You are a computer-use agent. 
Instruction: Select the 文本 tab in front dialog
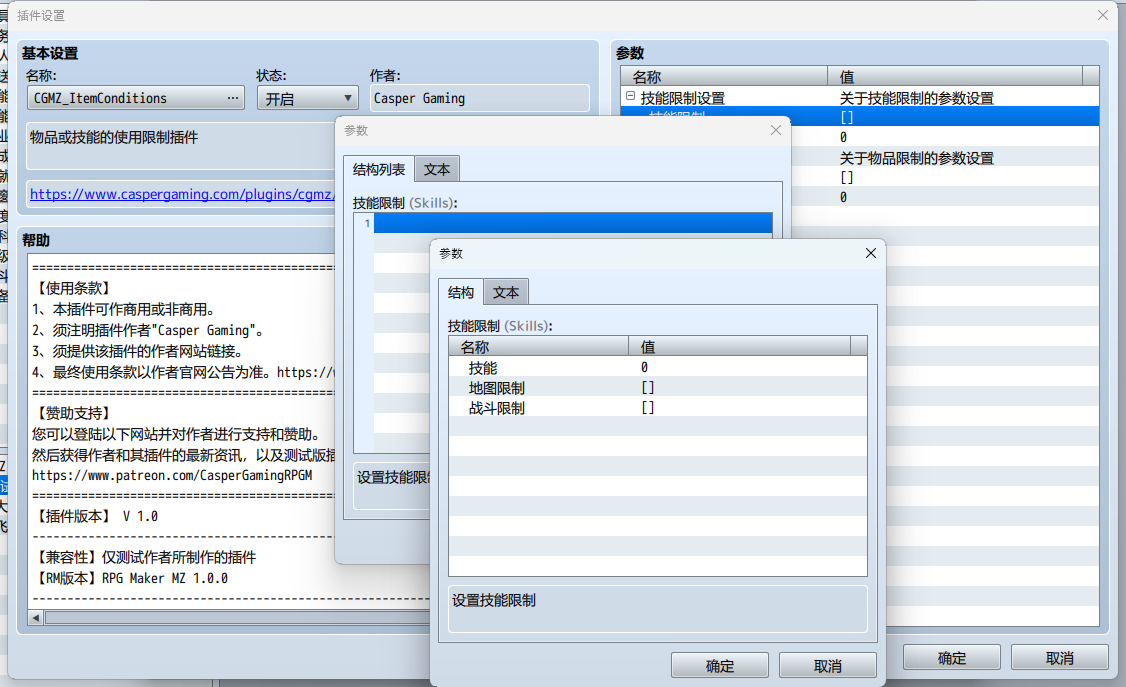[x=506, y=292]
